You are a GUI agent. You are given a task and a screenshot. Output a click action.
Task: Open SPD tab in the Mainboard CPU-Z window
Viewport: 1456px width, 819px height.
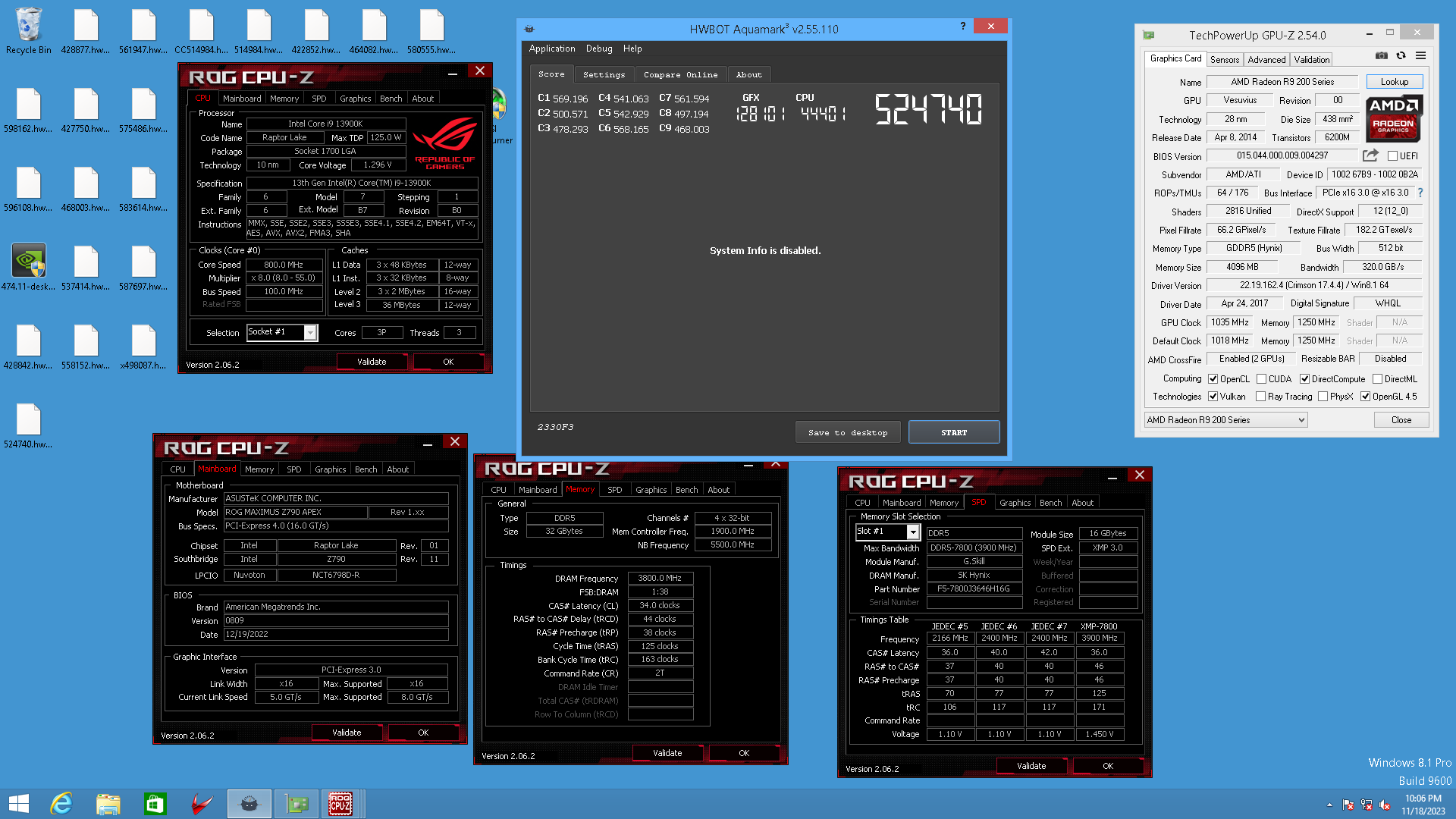pos(294,469)
